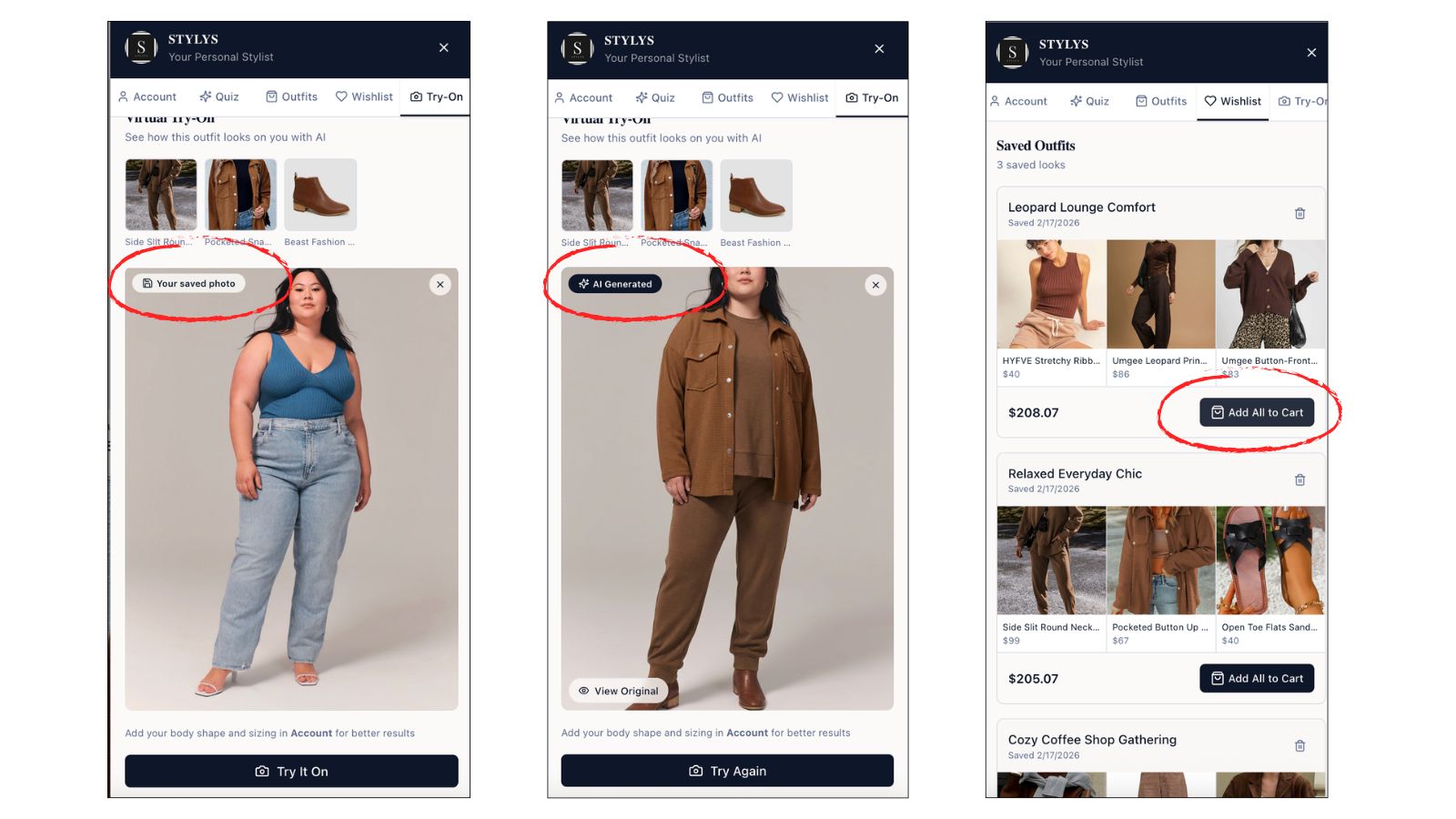
Task: Open Try-On tab in the Saved Outfits panel
Action: coord(1303,101)
